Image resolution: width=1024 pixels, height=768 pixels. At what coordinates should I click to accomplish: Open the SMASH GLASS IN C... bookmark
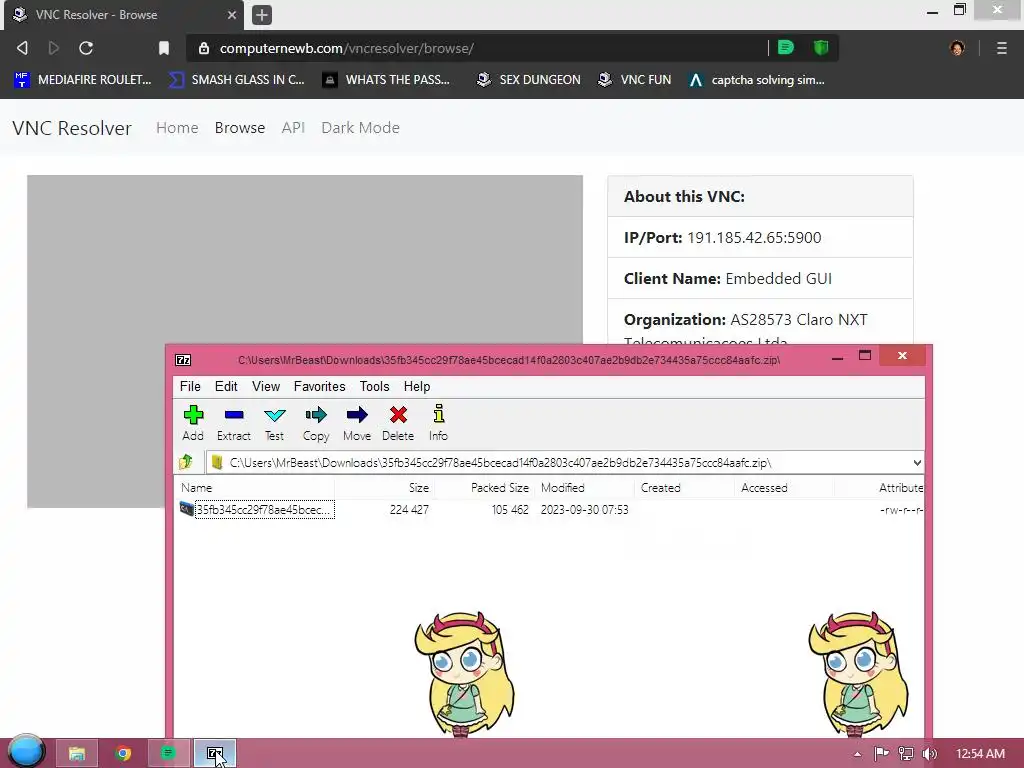click(236, 80)
